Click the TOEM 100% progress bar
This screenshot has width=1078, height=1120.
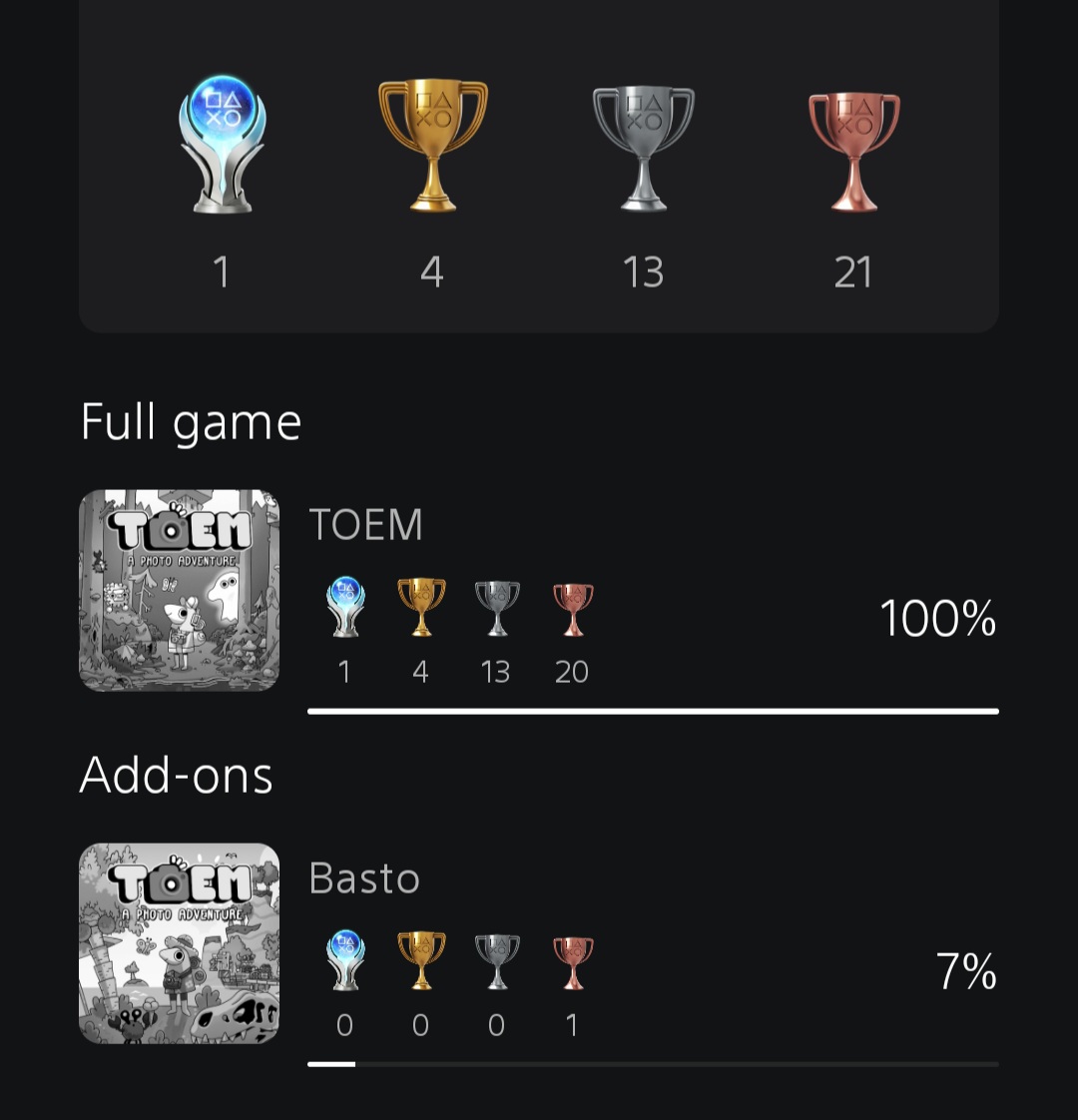point(653,712)
